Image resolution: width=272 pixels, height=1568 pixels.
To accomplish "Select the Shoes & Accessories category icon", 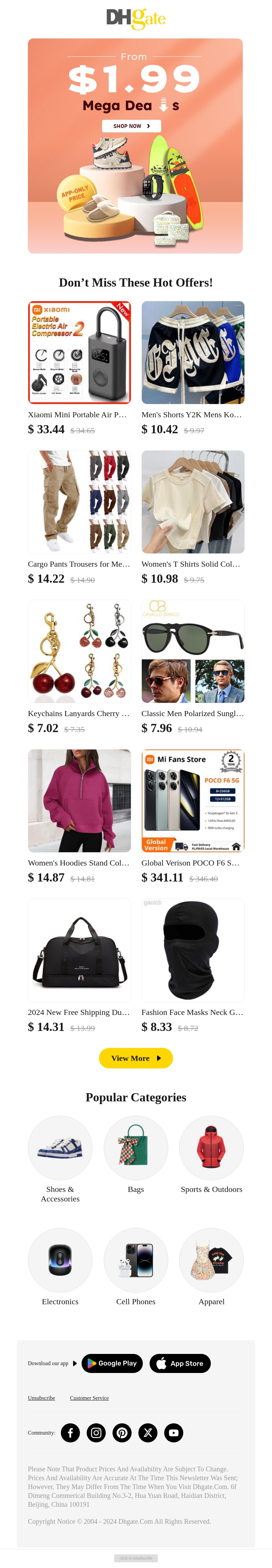I will (x=60, y=1147).
